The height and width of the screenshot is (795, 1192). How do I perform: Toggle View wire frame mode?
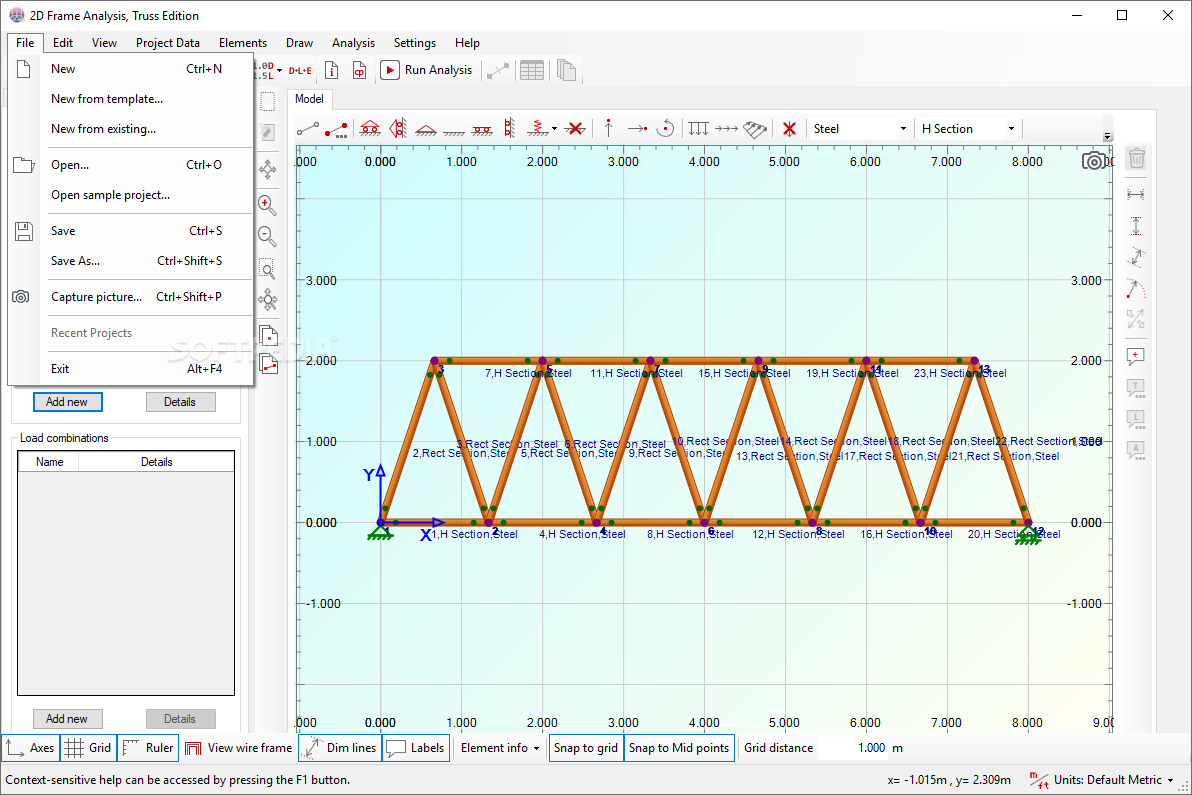click(239, 748)
